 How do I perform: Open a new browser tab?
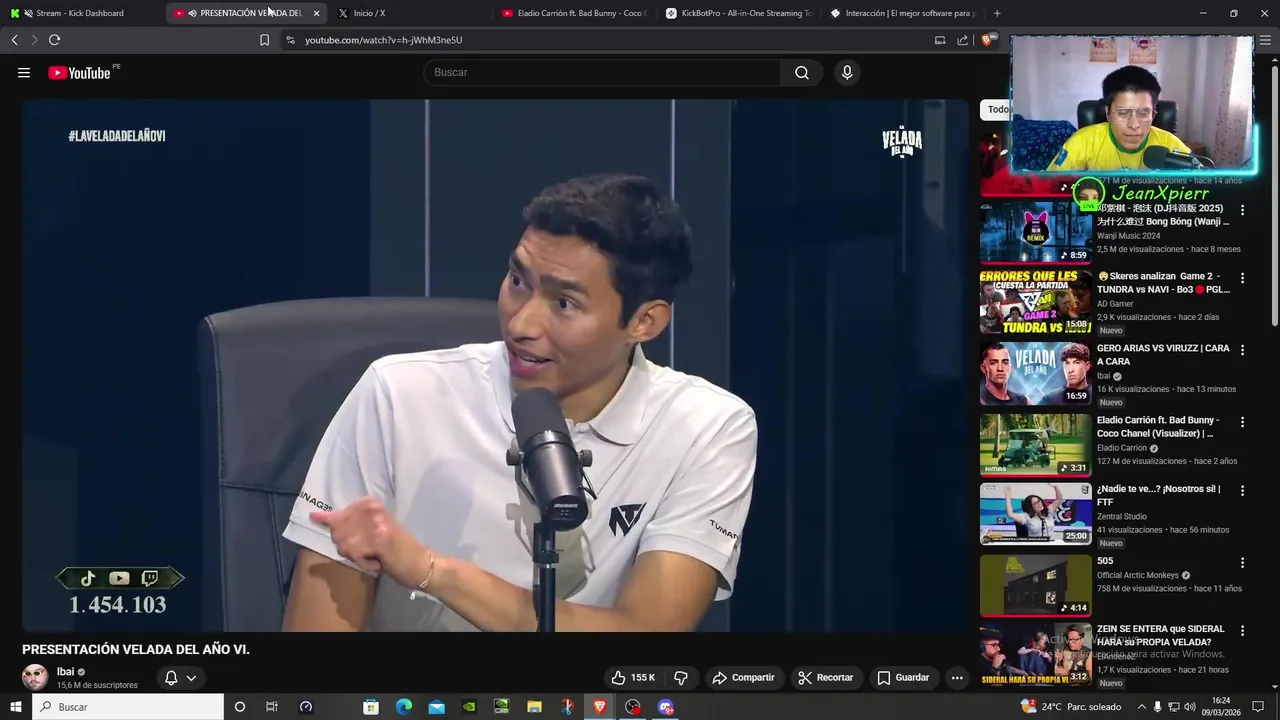997,13
